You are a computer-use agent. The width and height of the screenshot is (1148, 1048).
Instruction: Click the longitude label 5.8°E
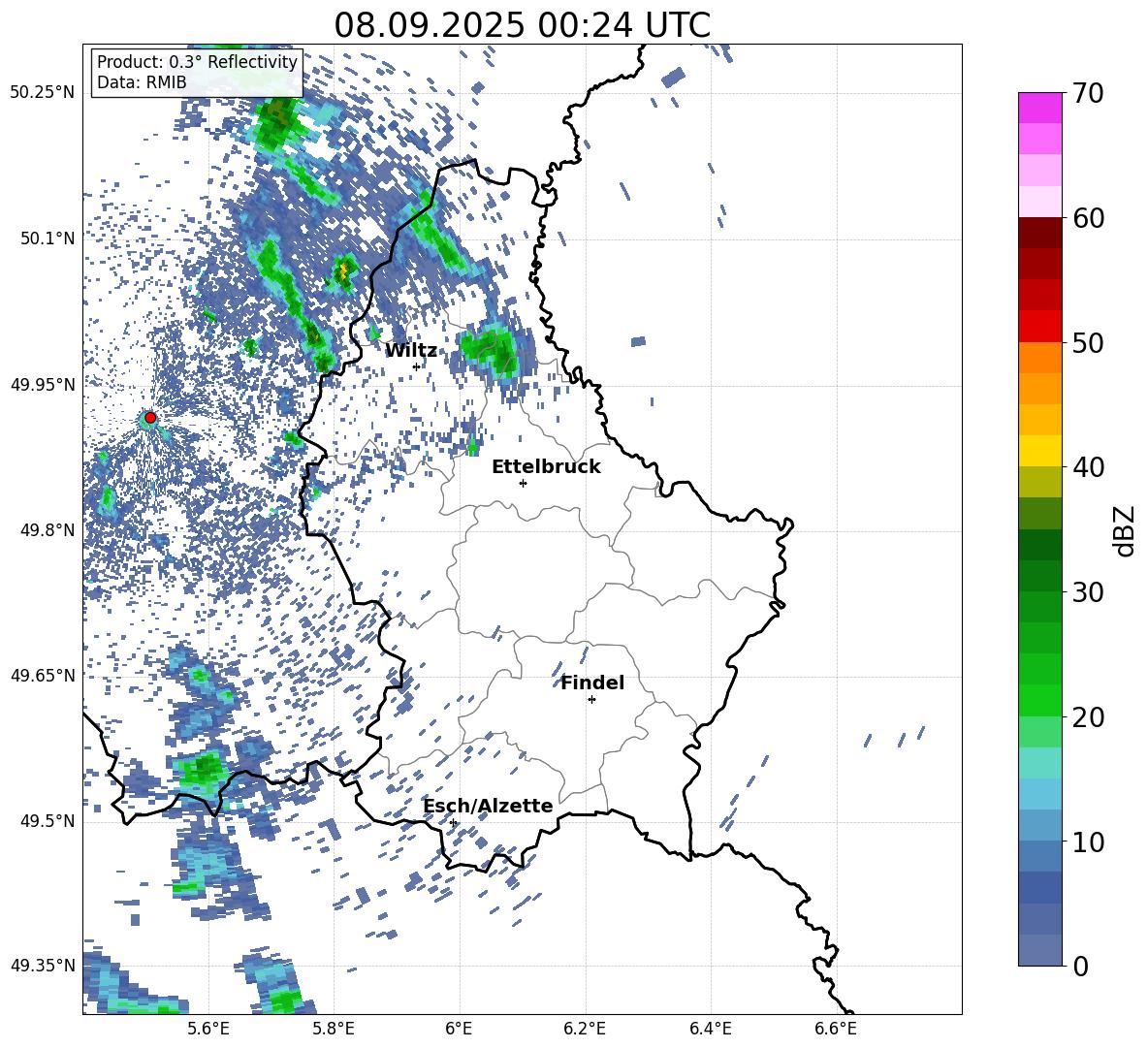[x=334, y=1029]
